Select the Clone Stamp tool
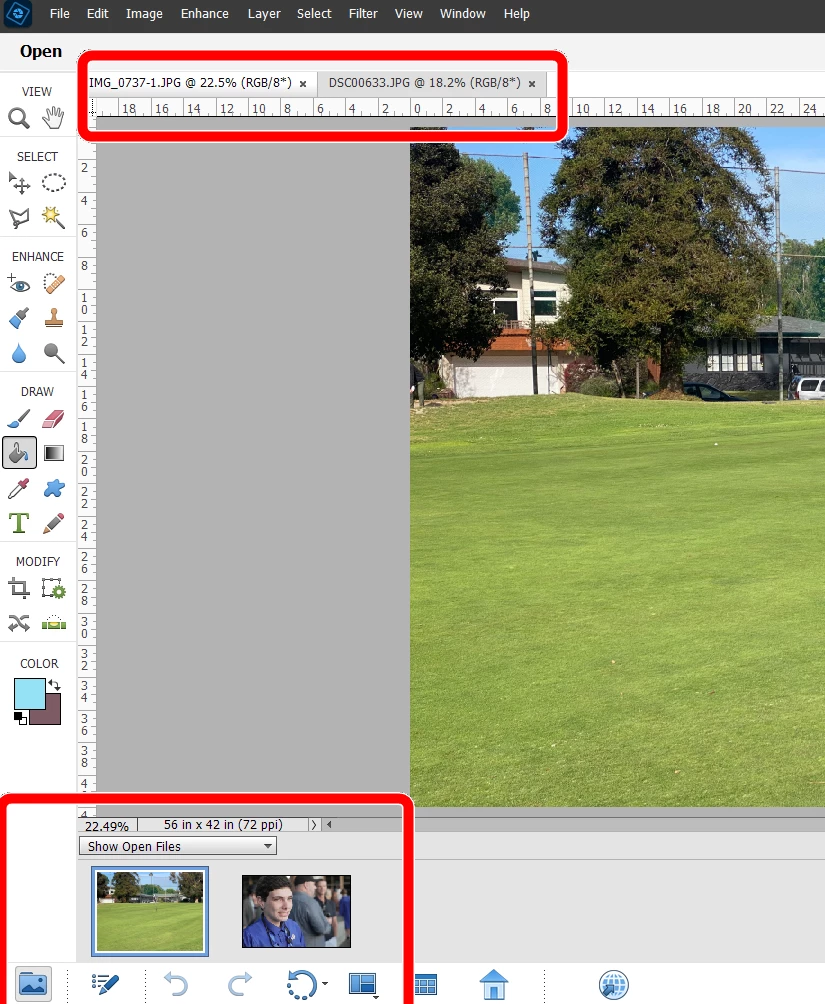Image resolution: width=825 pixels, height=1004 pixels. (x=53, y=318)
